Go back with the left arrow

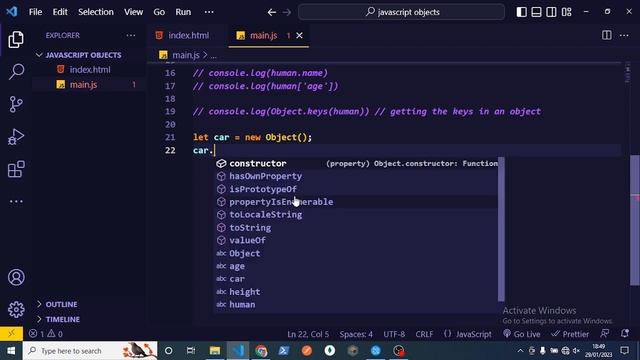pyautogui.click(x=272, y=12)
